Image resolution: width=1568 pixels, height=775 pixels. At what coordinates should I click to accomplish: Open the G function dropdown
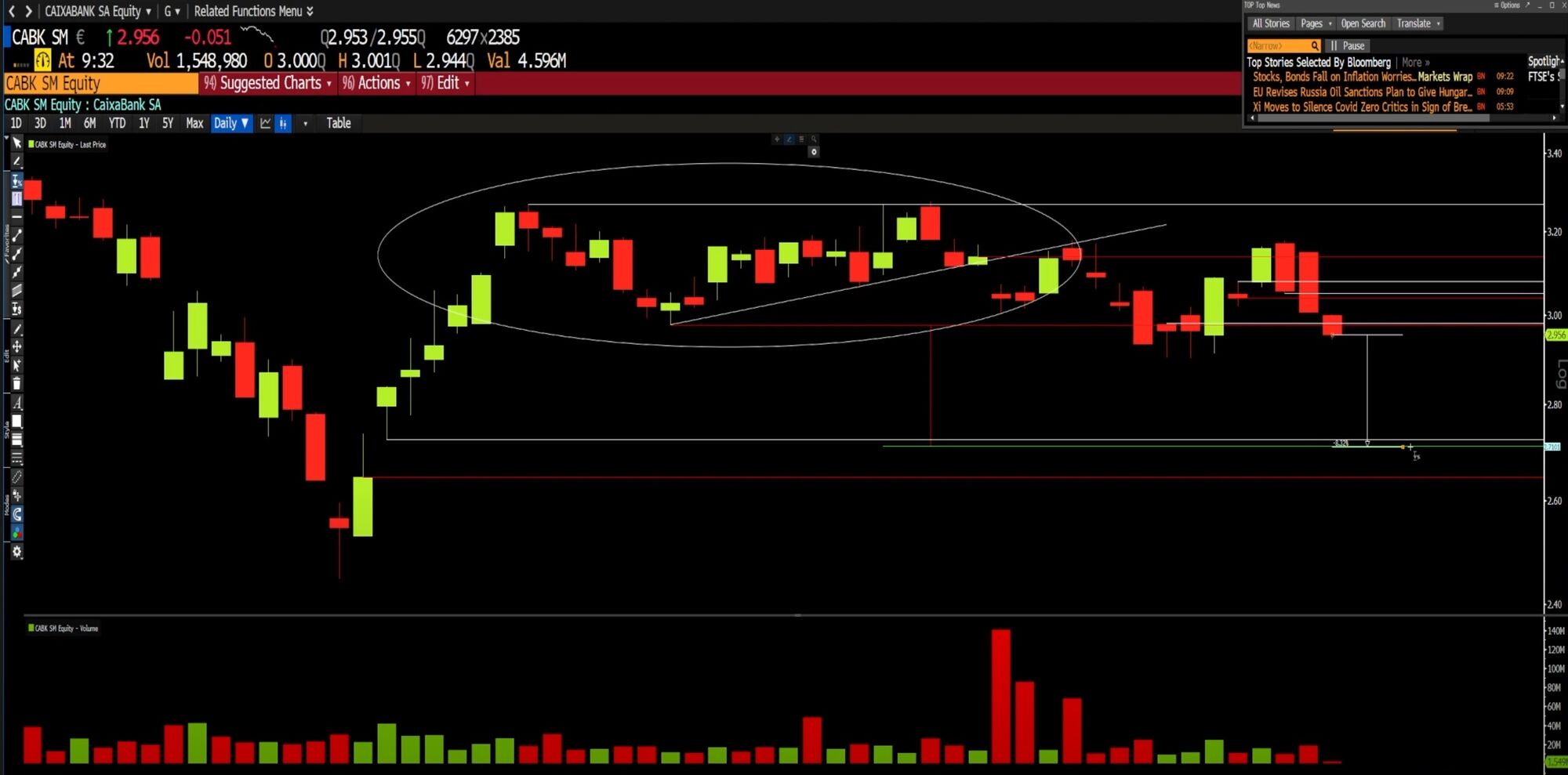[172, 11]
